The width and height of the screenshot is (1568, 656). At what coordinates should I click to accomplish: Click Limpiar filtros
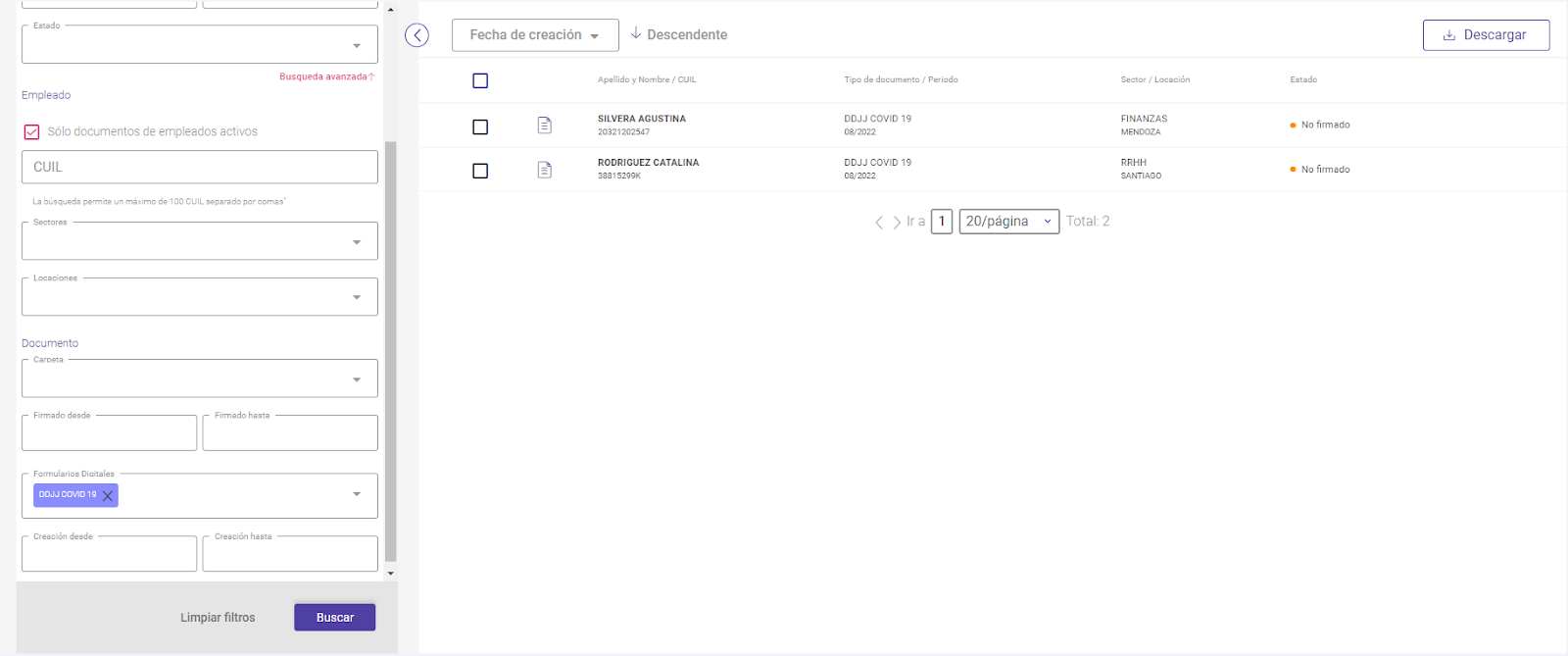(x=218, y=618)
